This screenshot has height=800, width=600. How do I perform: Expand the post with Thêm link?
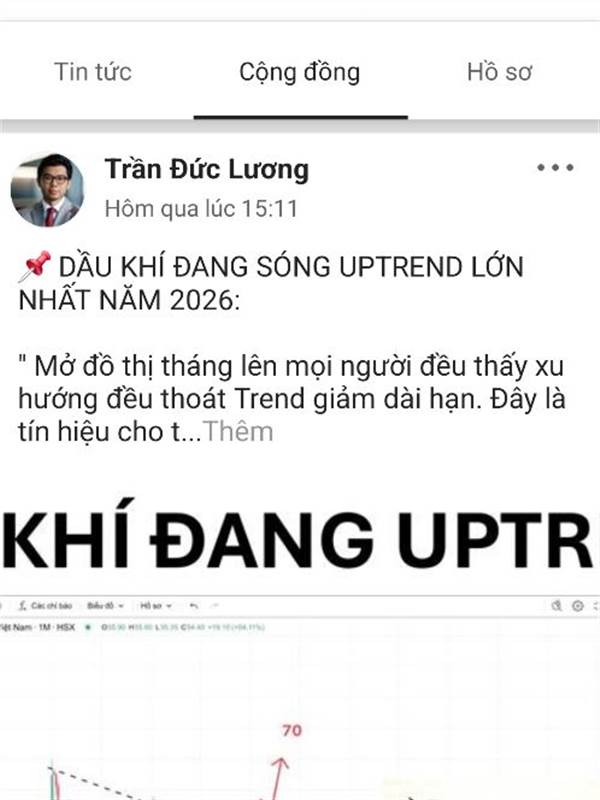point(238,432)
